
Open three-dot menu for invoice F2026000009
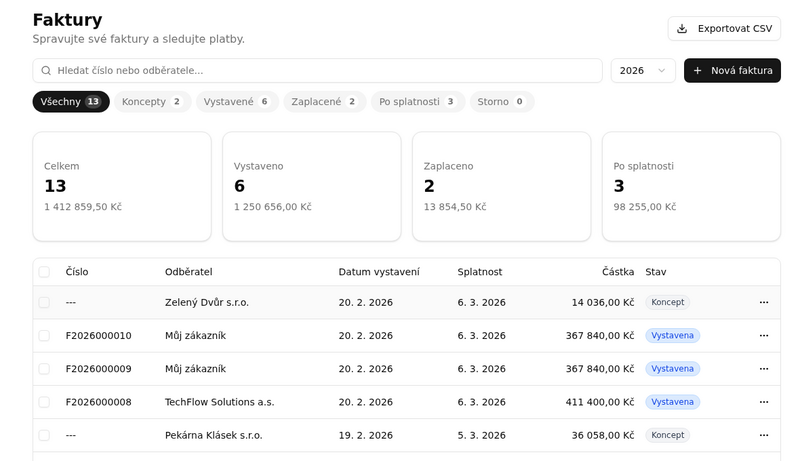tap(763, 369)
